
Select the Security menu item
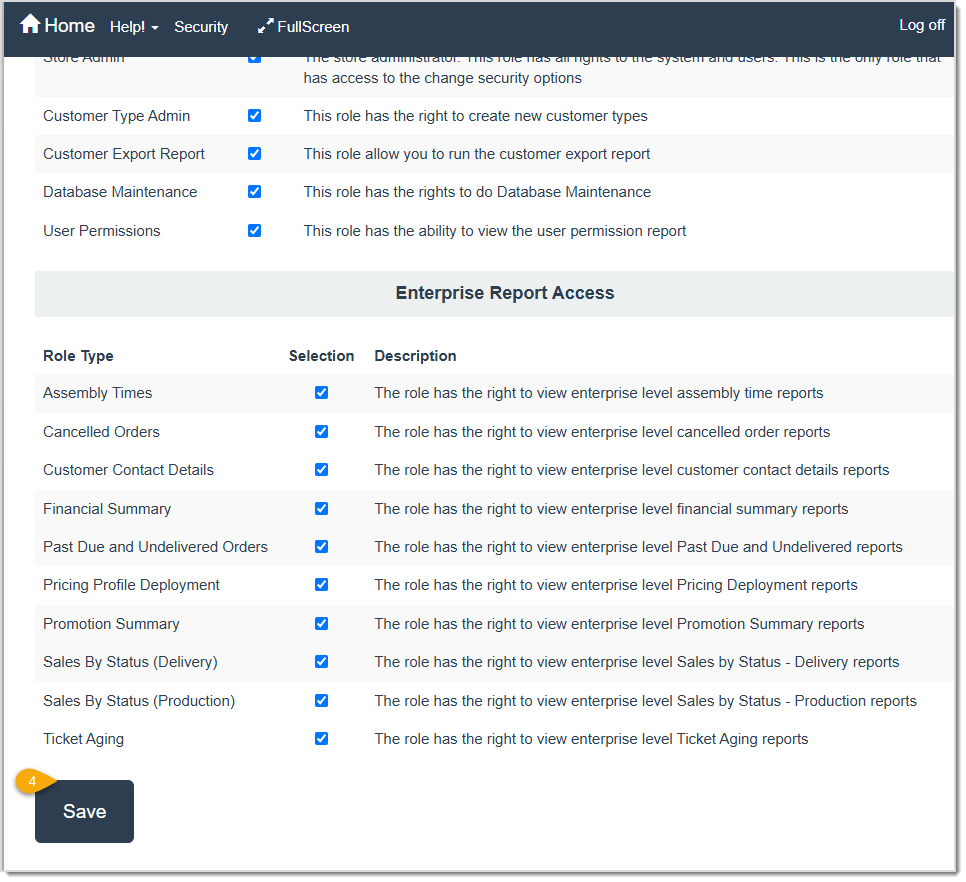point(201,27)
